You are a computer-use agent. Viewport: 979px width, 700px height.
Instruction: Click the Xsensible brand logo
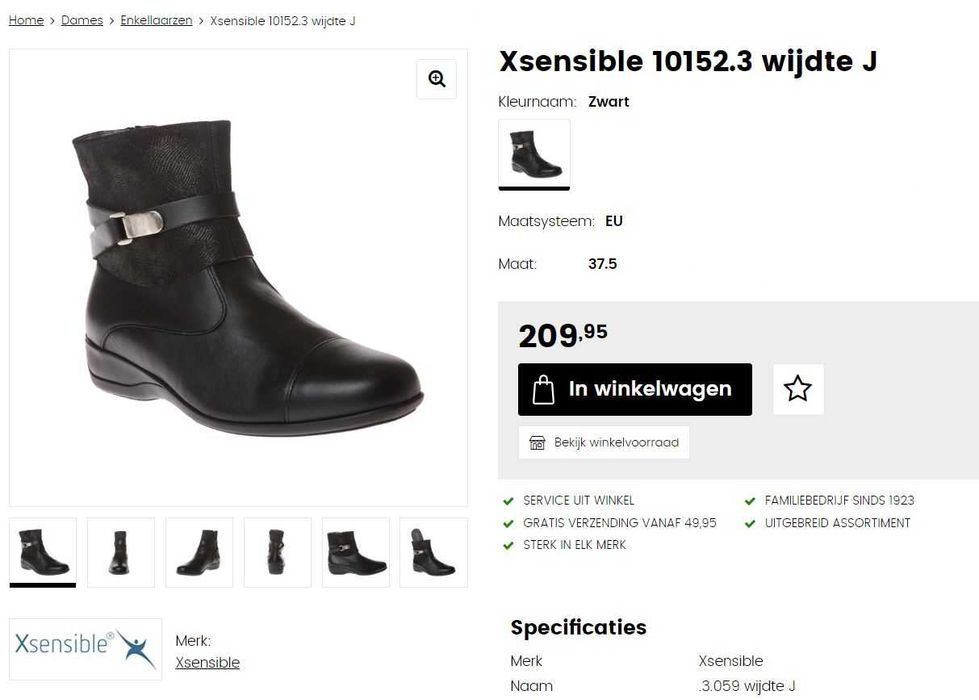pos(86,649)
